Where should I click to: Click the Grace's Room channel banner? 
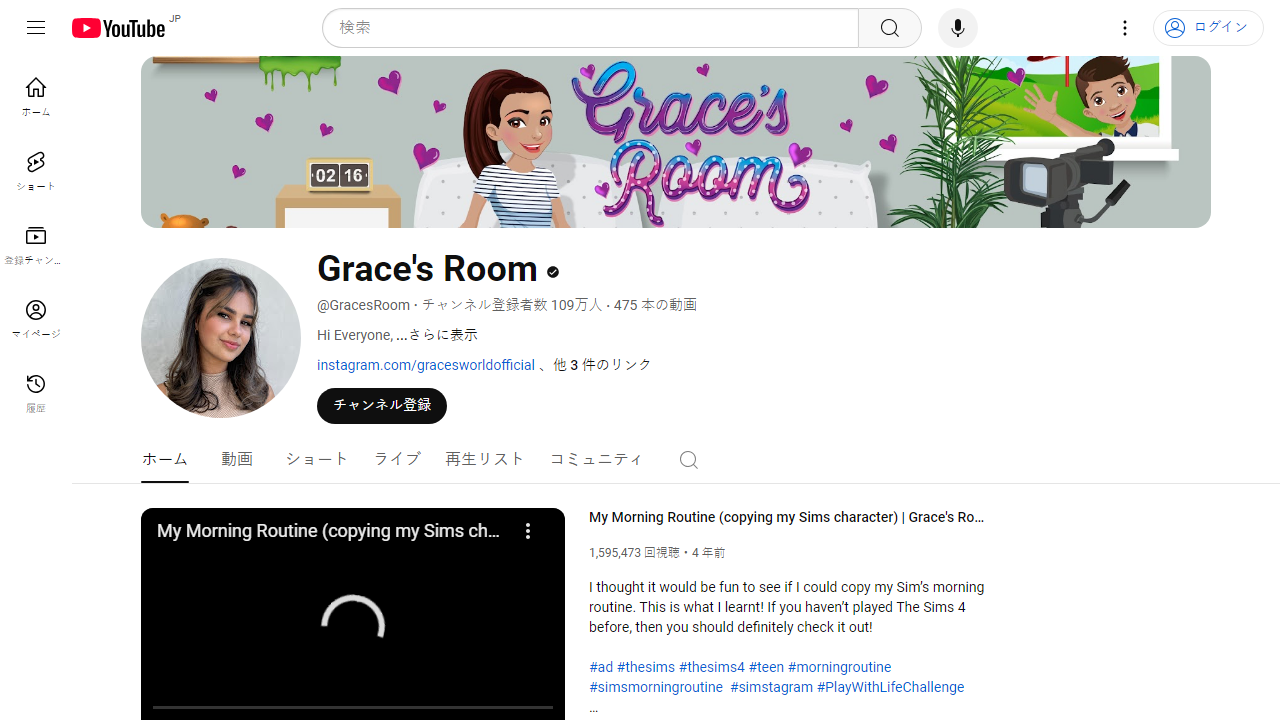tap(676, 142)
